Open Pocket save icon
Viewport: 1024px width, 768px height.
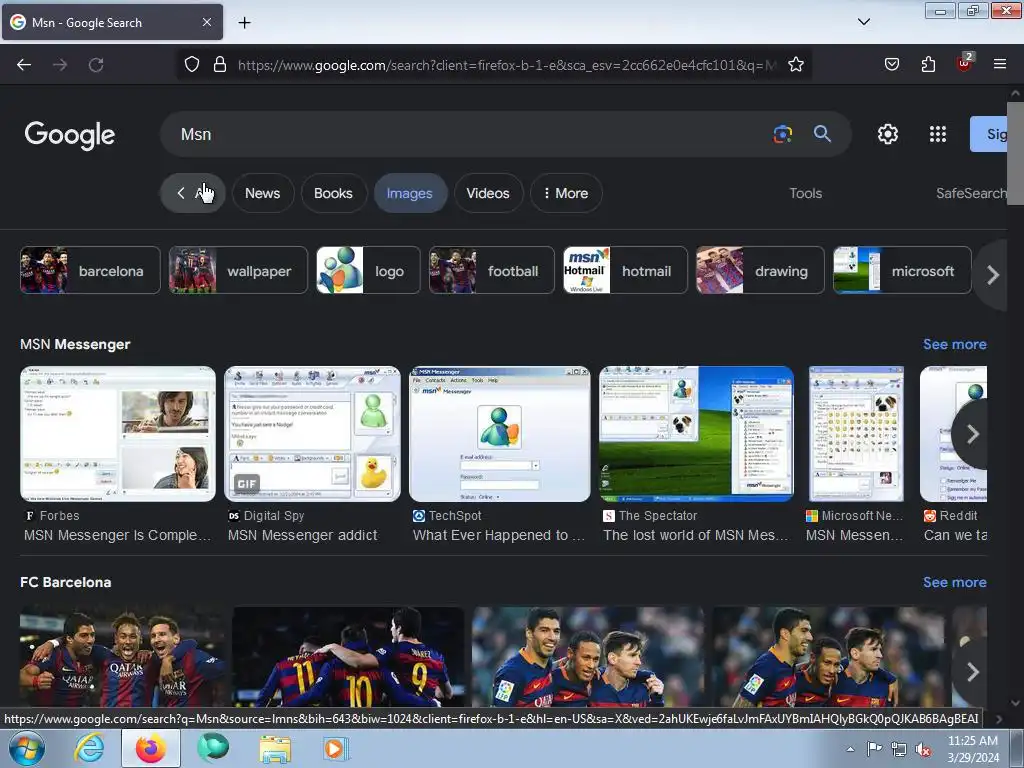pyautogui.click(x=891, y=64)
